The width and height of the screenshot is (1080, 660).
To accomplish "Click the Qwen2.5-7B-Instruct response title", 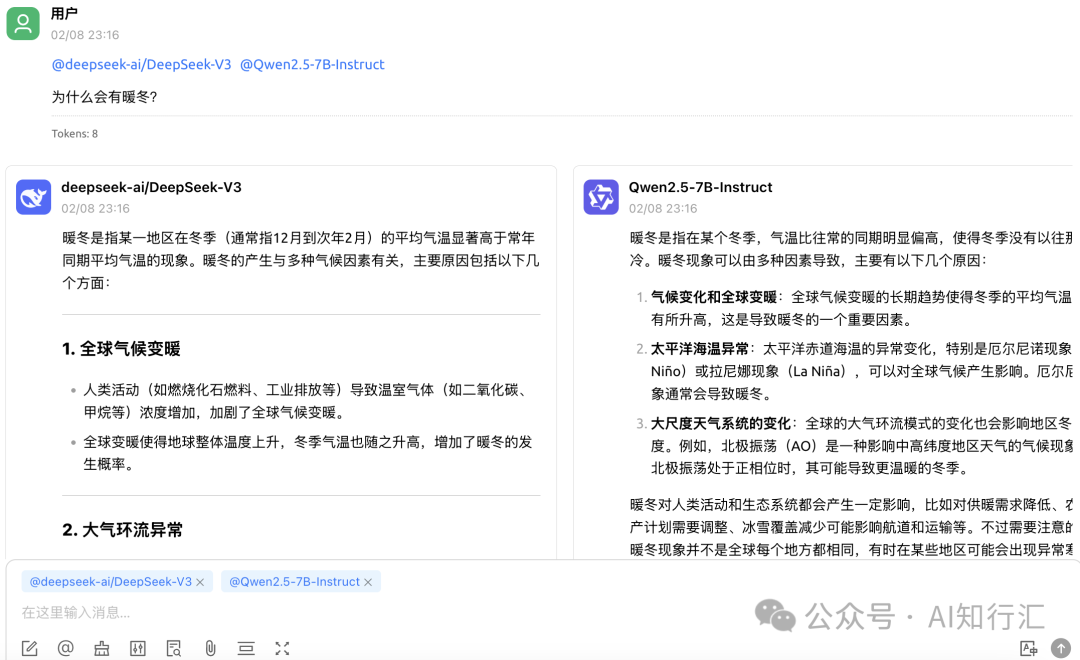I will coord(700,187).
